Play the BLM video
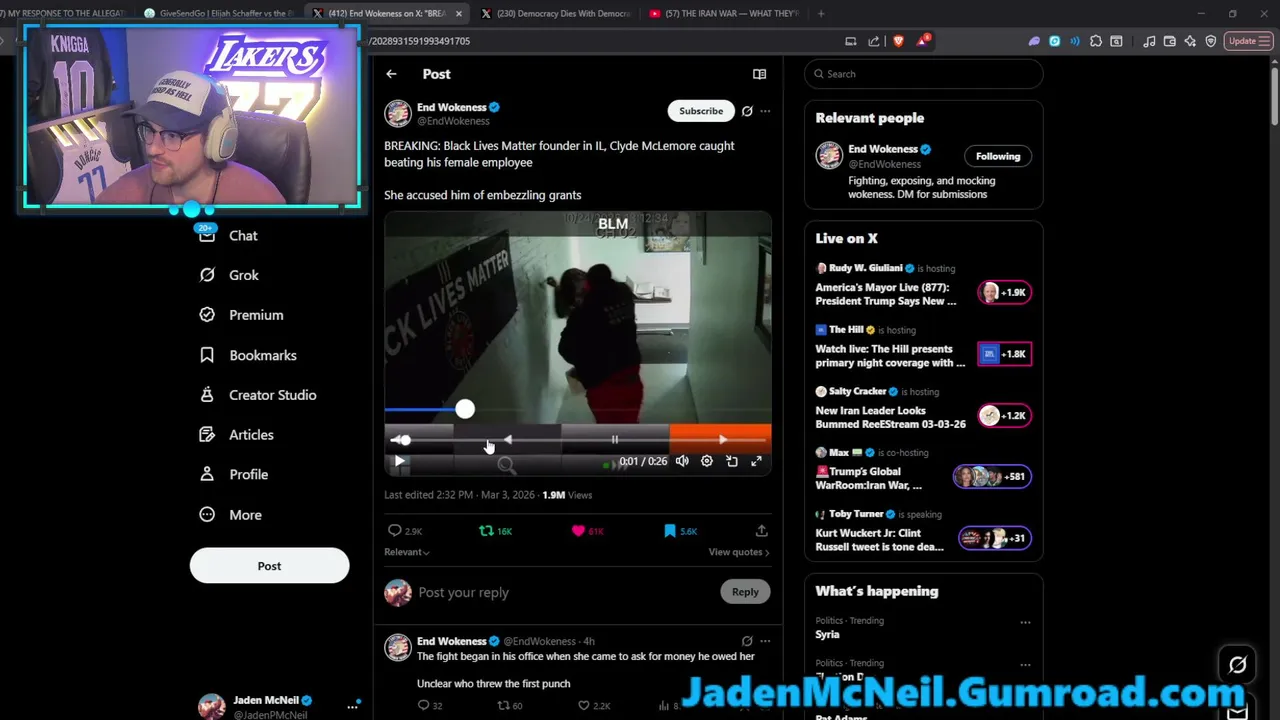 [x=399, y=461]
